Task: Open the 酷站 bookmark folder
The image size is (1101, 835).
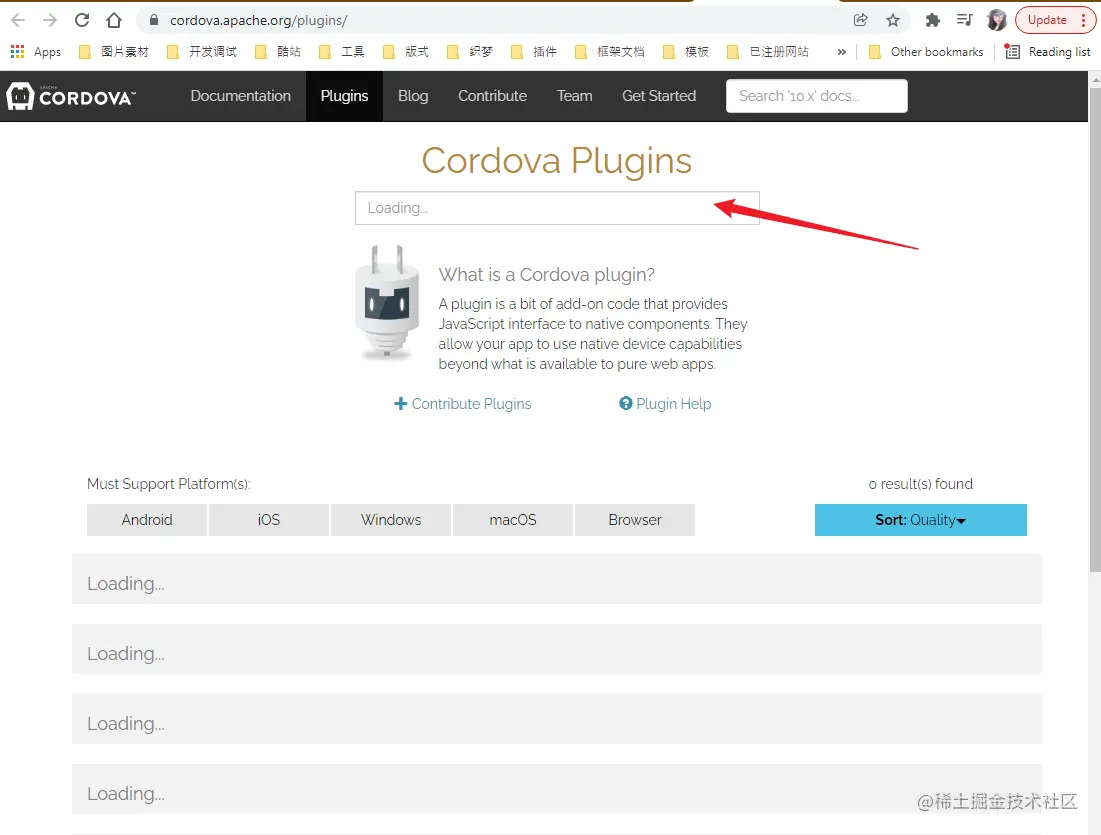Action: pyautogui.click(x=278, y=52)
